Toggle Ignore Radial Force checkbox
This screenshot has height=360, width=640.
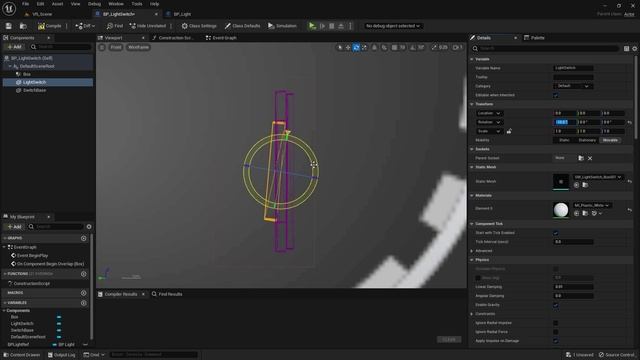point(556,332)
